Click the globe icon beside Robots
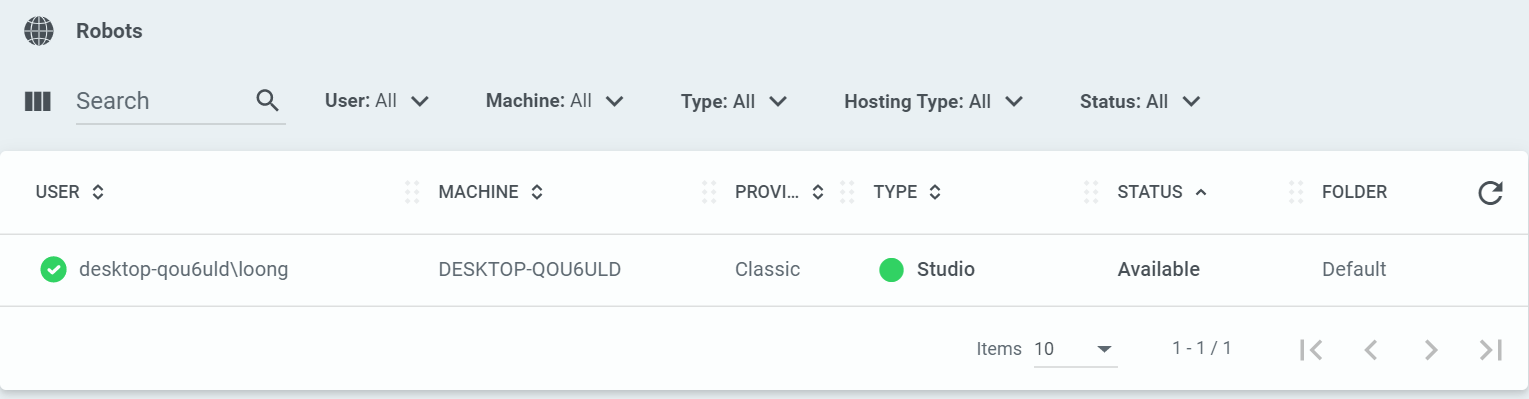The width and height of the screenshot is (1529, 399). [38, 31]
